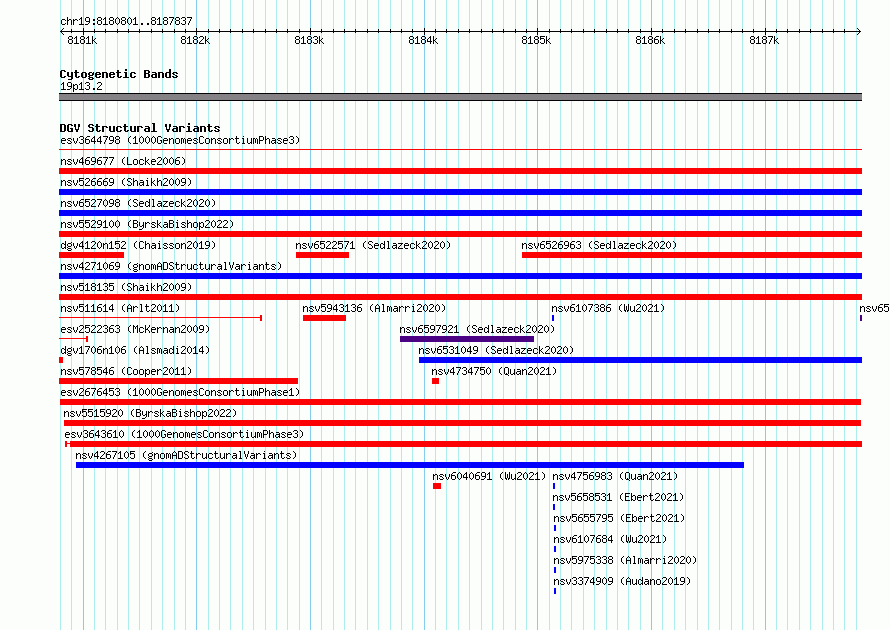Click the Cytogenetic Bands track title
The width and height of the screenshot is (890, 630).
pos(119,74)
